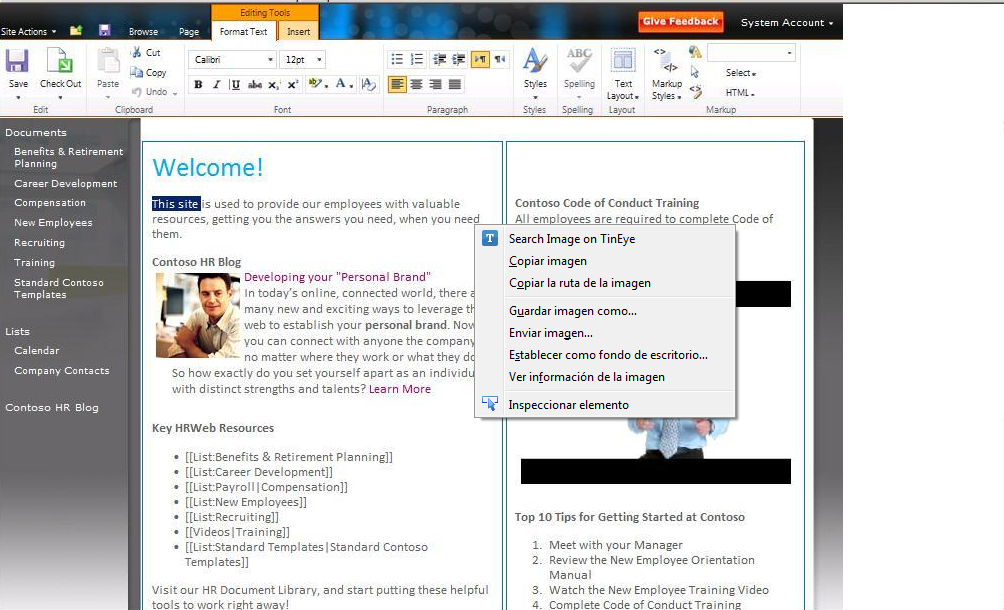Click the Cut scissors icon
The width and height of the screenshot is (1004, 610).
(x=136, y=52)
